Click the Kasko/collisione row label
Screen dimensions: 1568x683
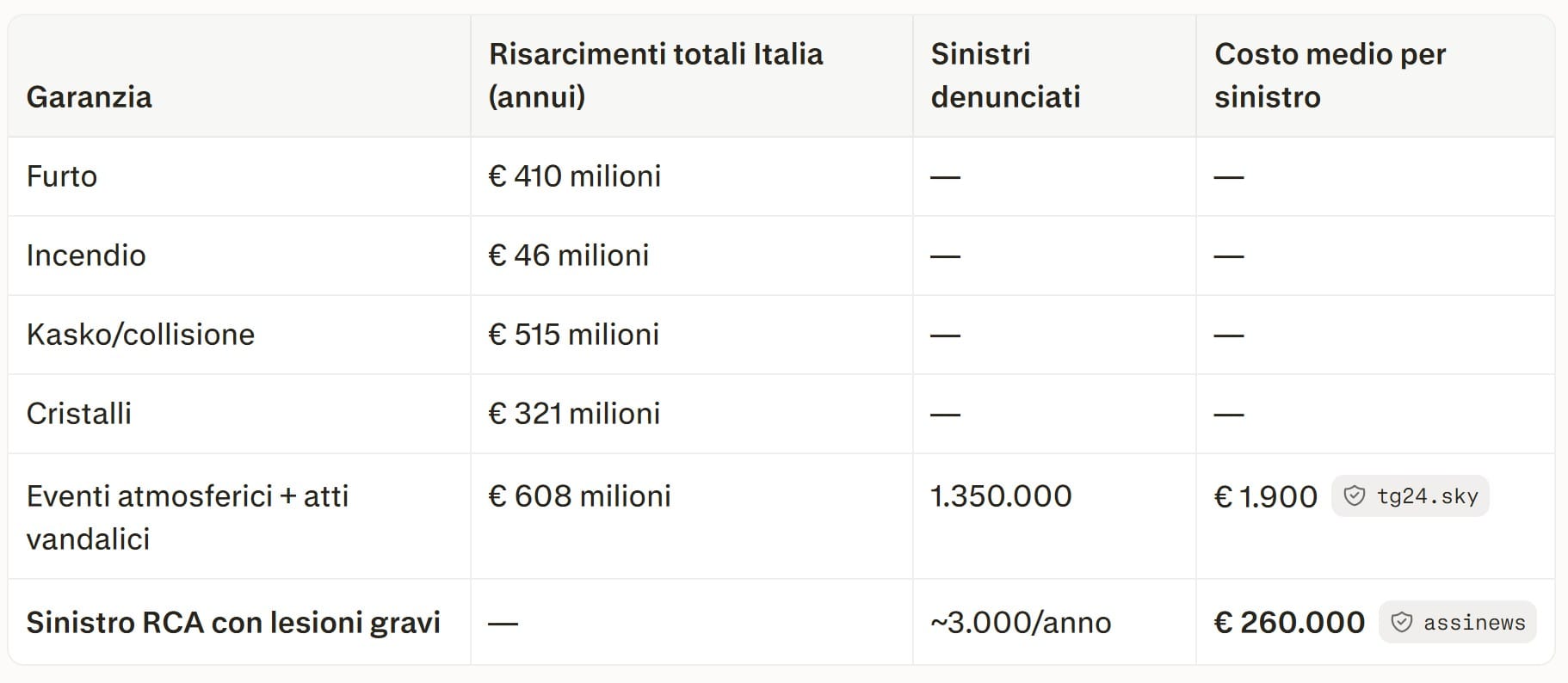[140, 335]
